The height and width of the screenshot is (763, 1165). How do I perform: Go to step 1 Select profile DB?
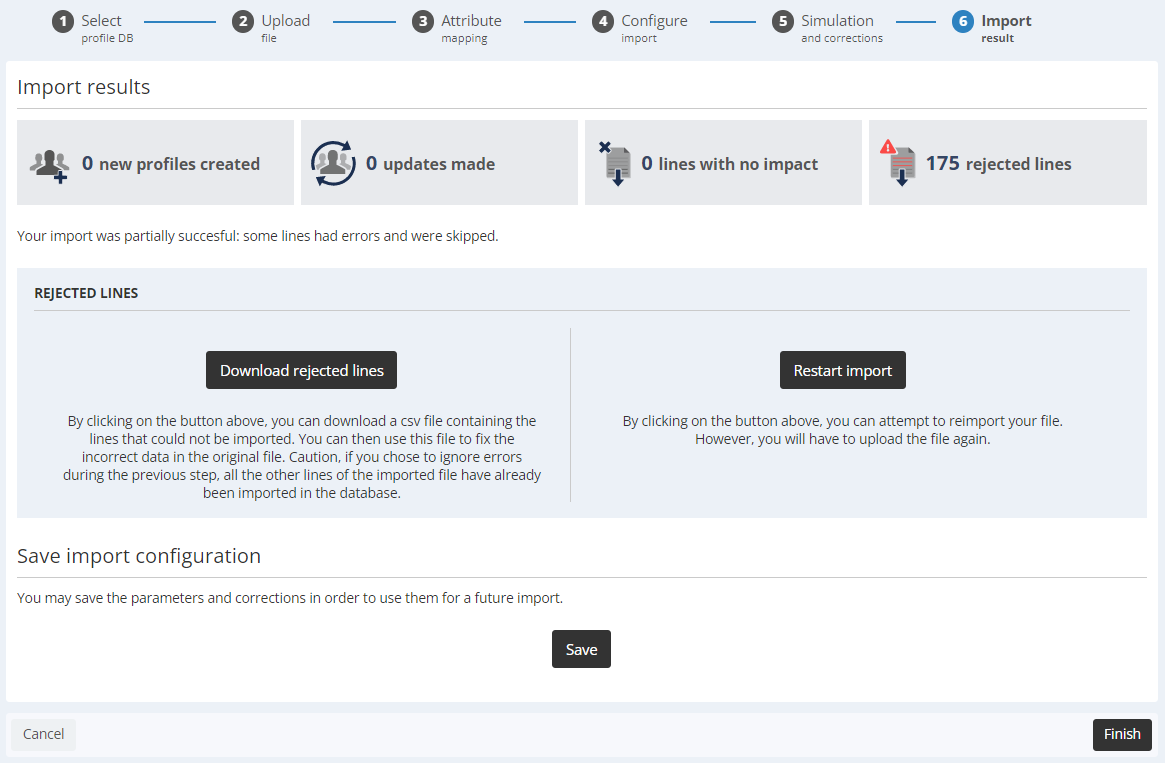click(x=93, y=27)
